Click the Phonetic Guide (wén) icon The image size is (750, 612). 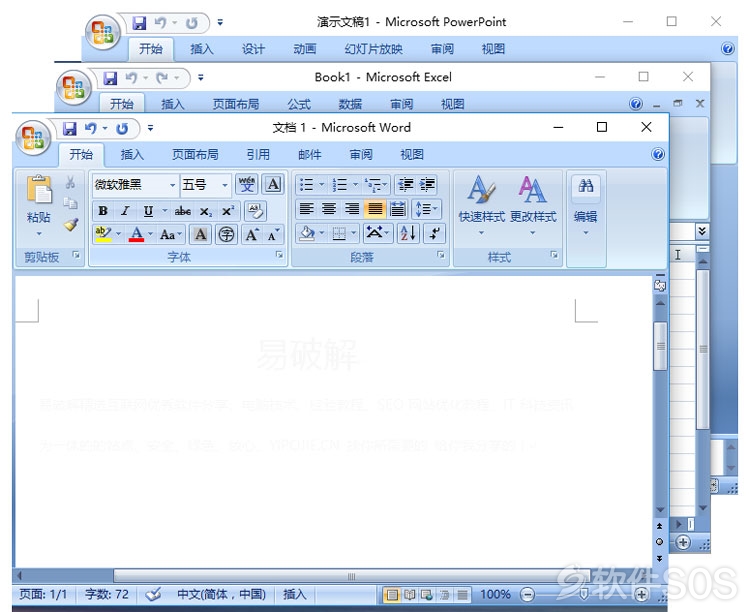(247, 184)
